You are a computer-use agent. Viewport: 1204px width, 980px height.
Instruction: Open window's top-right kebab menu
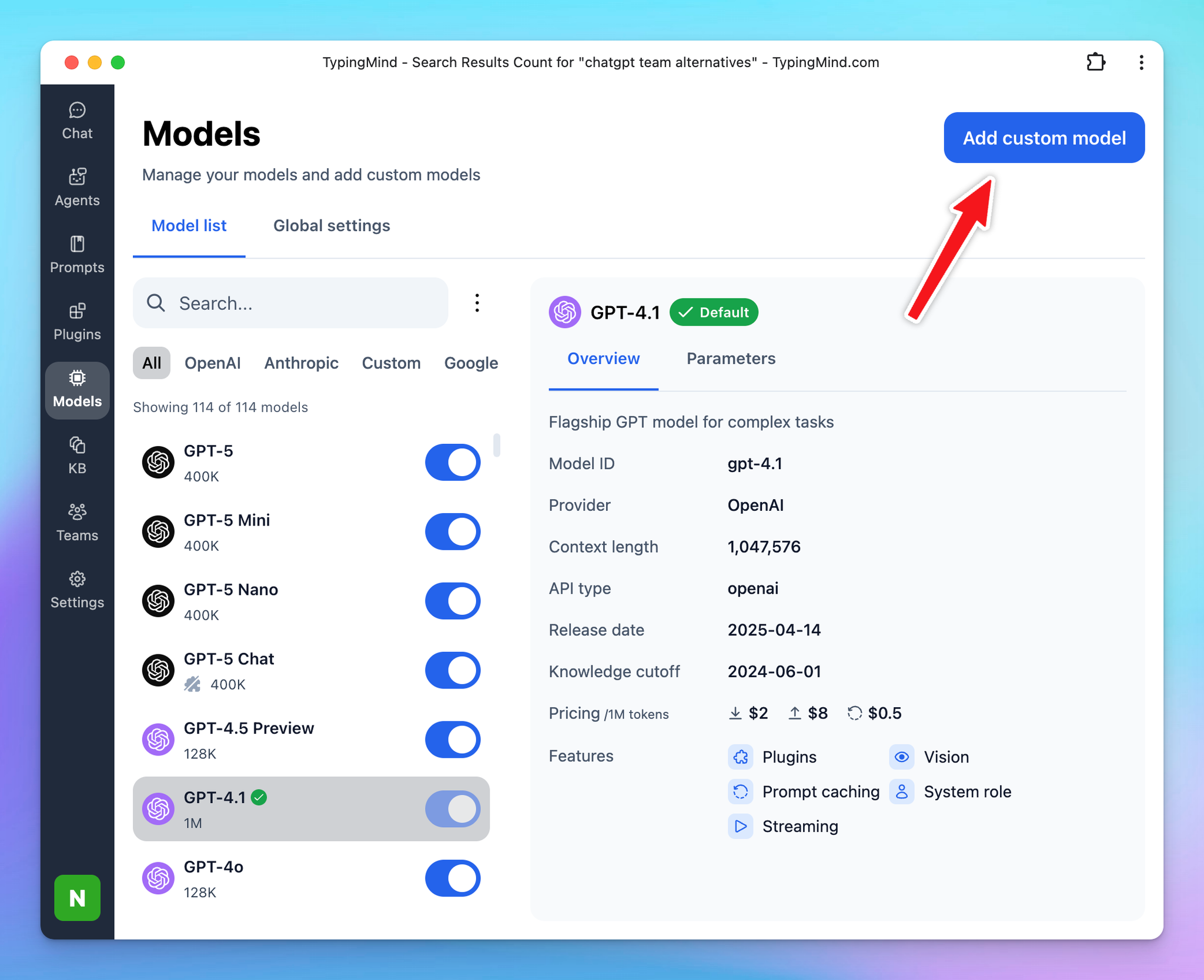pos(1141,62)
